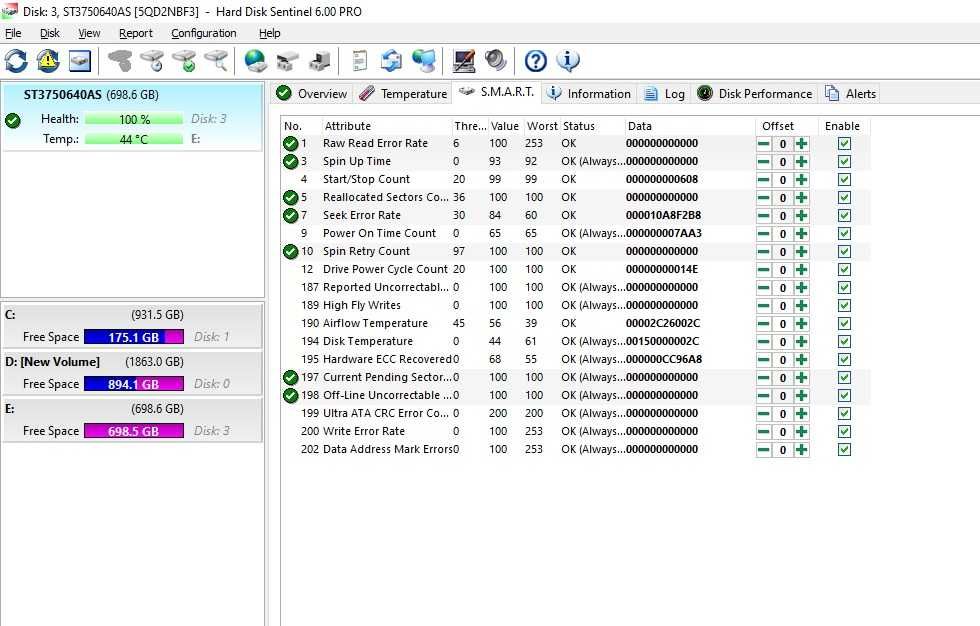Click the Attribute column header
The height and width of the screenshot is (626, 980).
click(x=386, y=126)
